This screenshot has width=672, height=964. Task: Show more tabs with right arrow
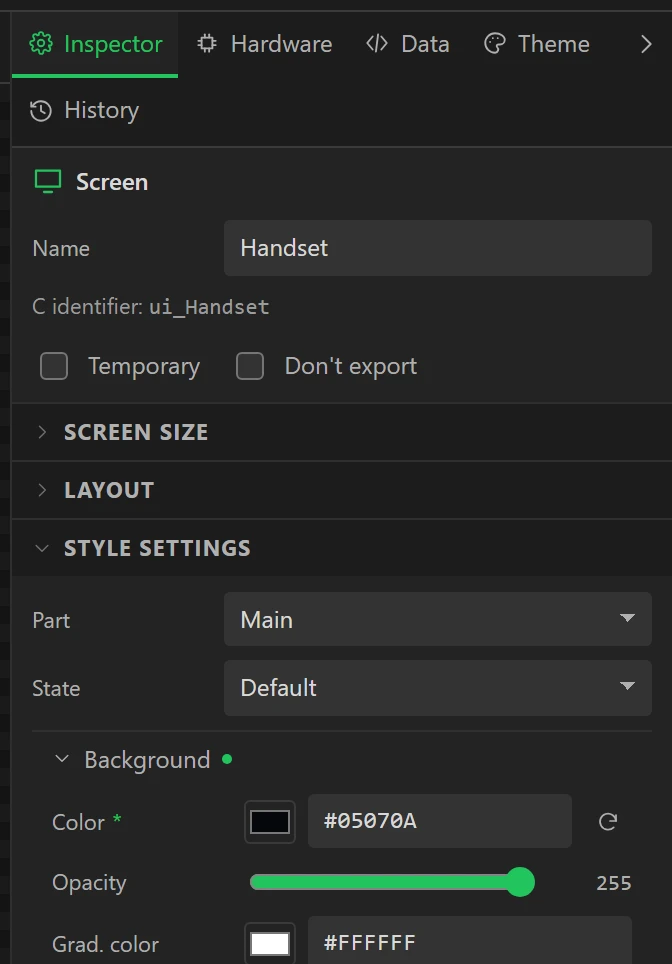point(646,44)
